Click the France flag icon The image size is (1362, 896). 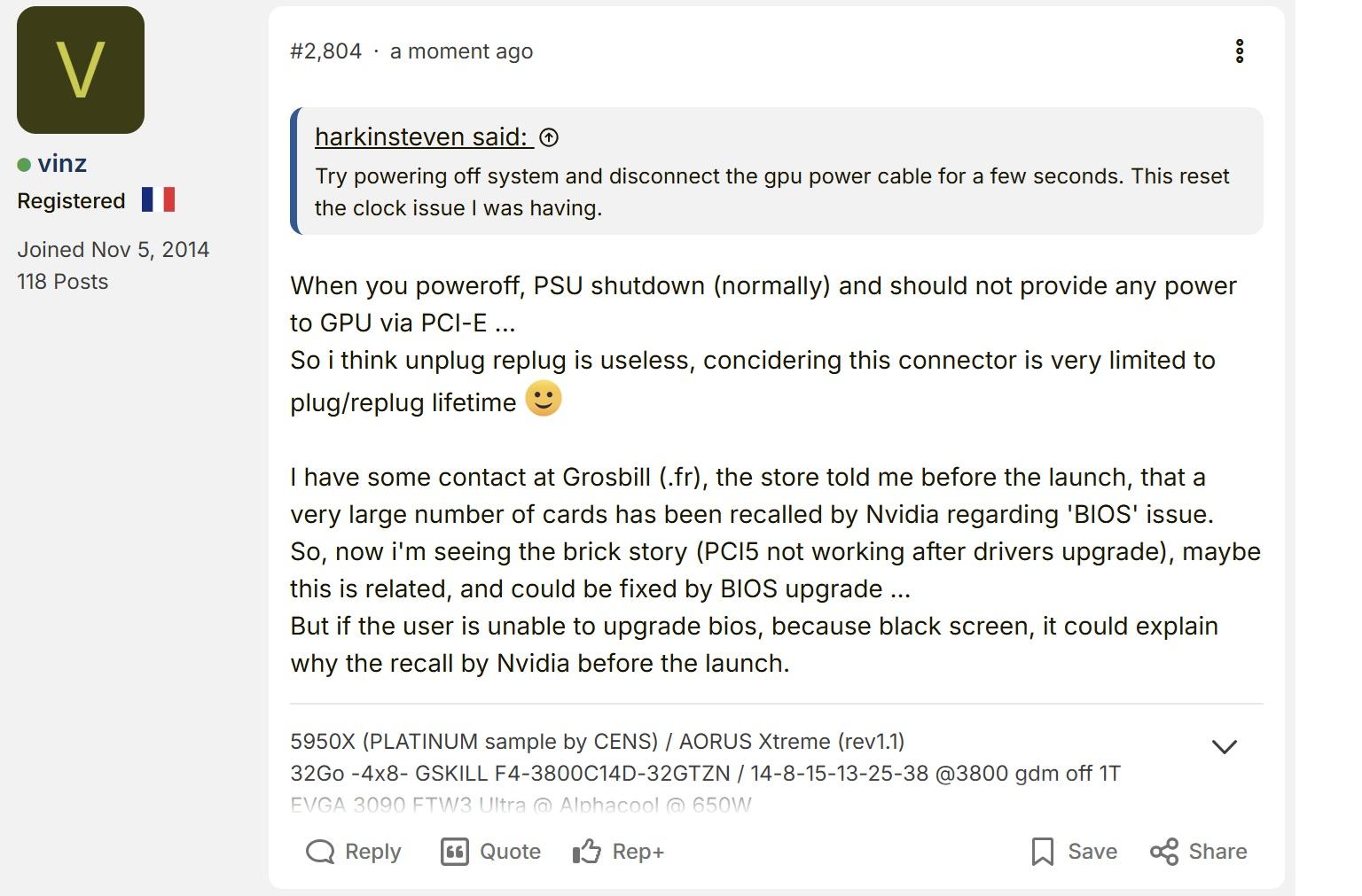158,199
